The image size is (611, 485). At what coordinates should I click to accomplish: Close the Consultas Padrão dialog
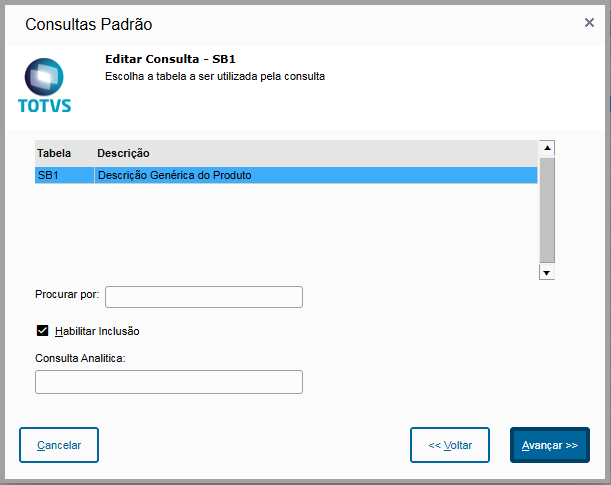coord(589,23)
